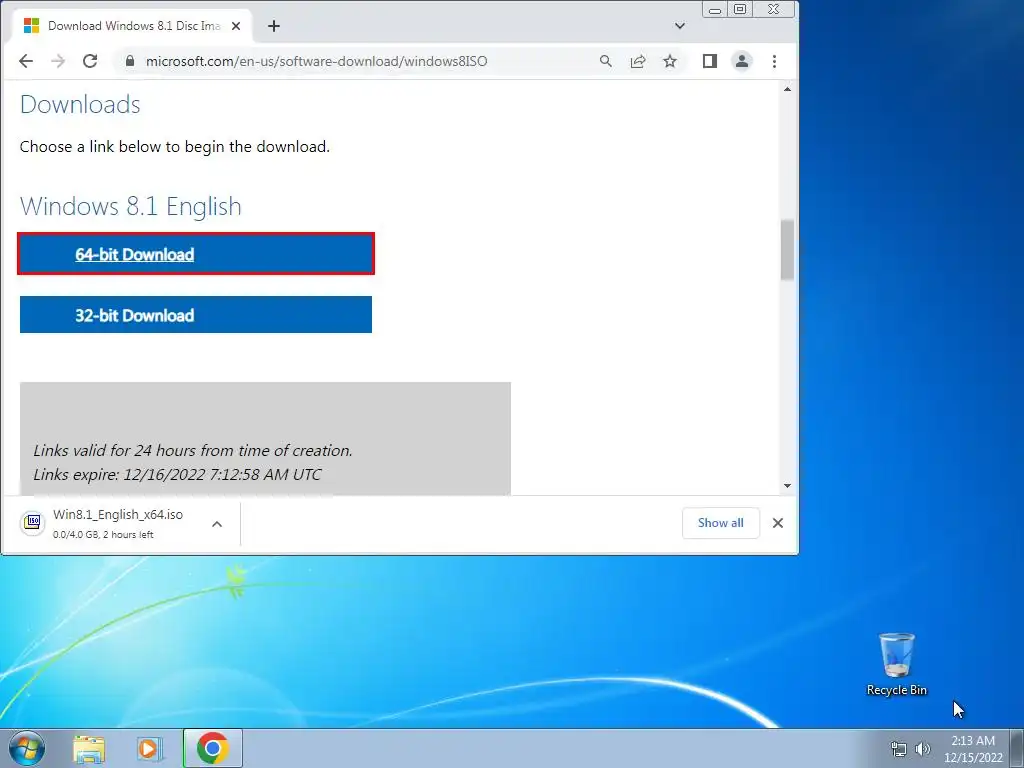Open the Recycle Bin desktop icon
Viewport: 1024px width, 768px height.
pyautogui.click(x=897, y=664)
